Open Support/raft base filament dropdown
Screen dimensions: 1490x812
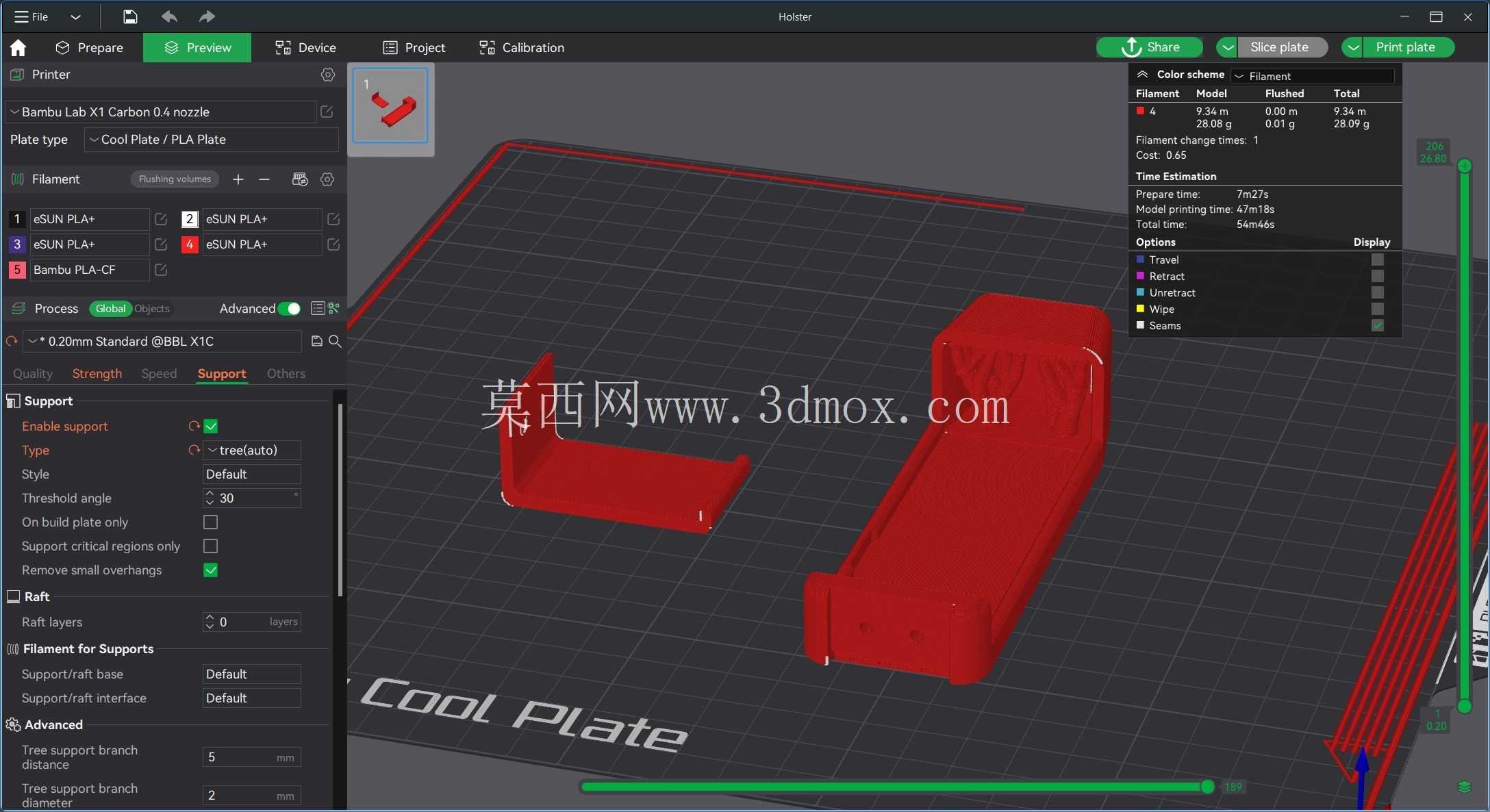[252, 674]
